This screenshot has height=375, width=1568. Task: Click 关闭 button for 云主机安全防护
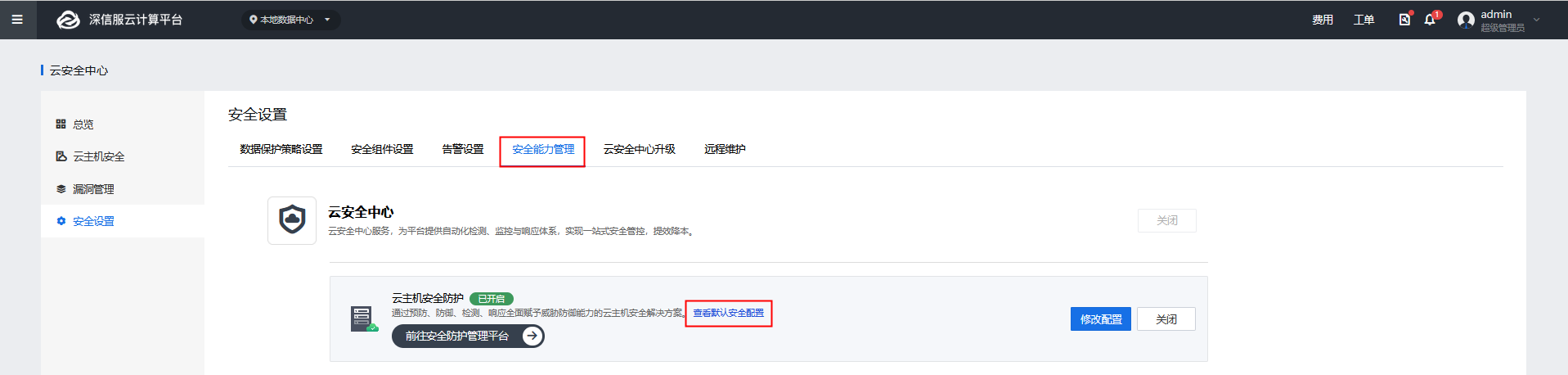1166,319
